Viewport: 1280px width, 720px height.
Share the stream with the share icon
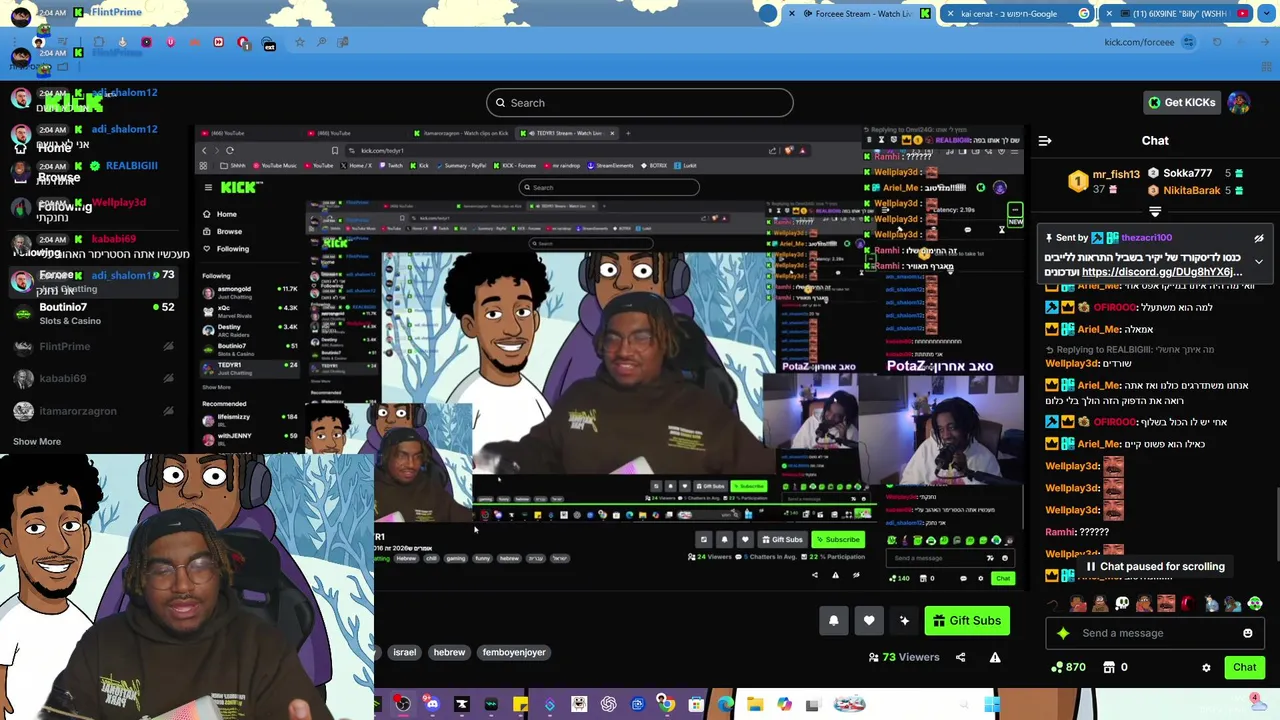pyautogui.click(x=960, y=657)
